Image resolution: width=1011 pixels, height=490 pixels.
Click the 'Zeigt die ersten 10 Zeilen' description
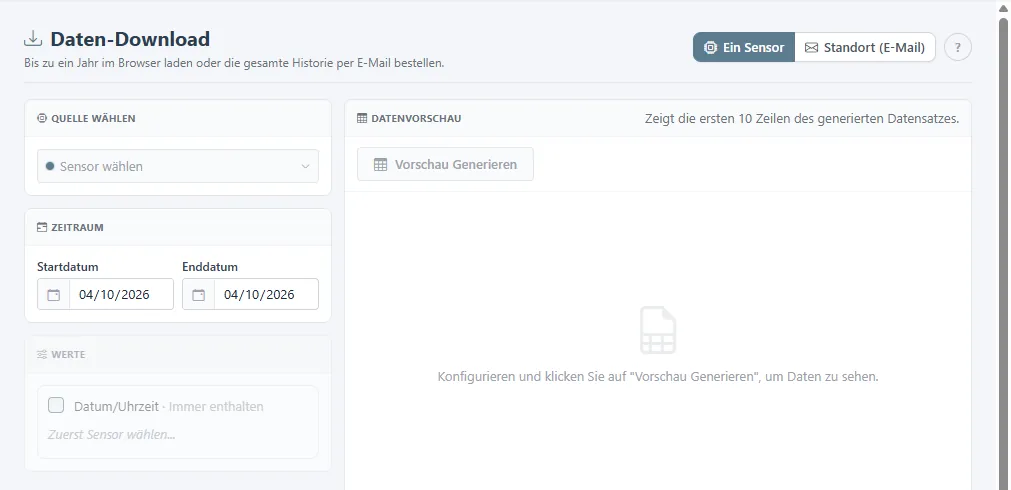(x=802, y=119)
